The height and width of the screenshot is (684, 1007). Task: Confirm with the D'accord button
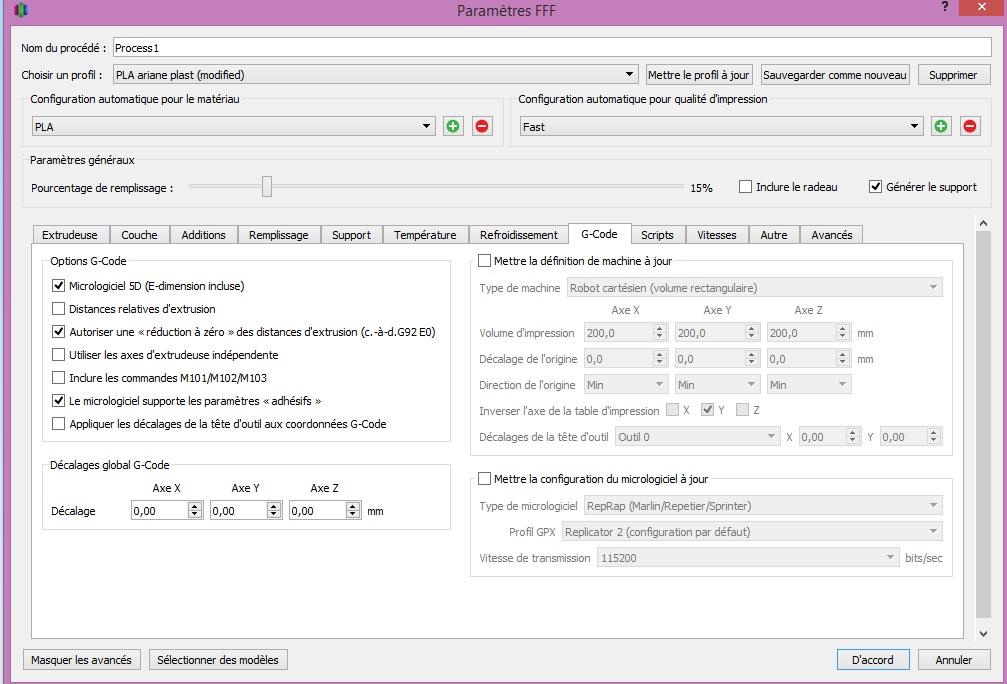[x=873, y=660]
